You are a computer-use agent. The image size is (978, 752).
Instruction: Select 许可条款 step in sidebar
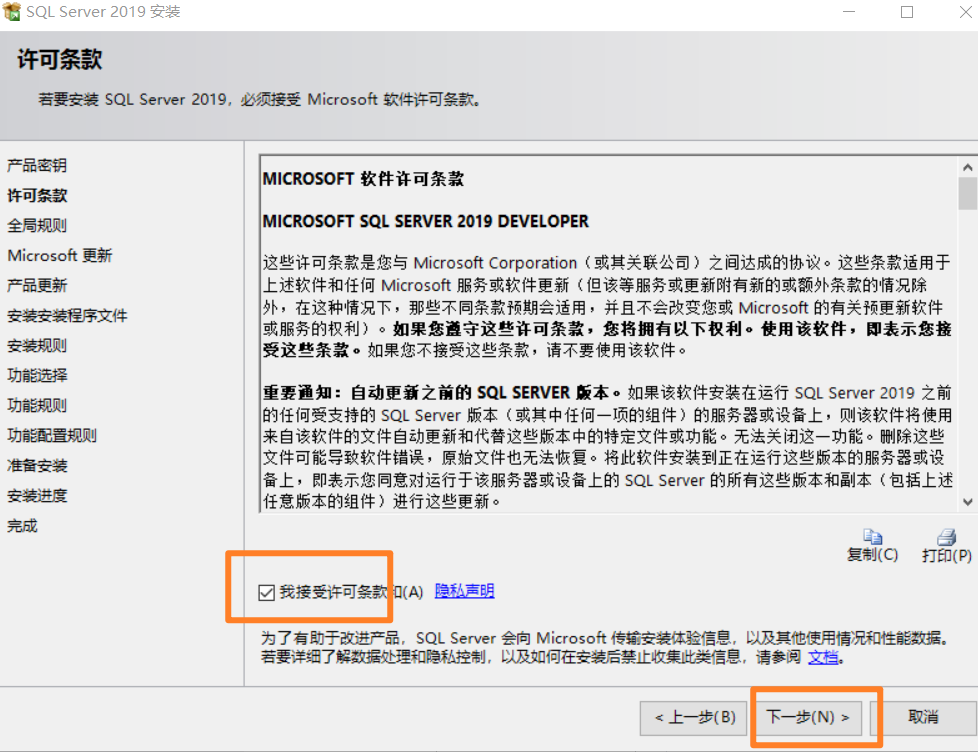(37, 195)
